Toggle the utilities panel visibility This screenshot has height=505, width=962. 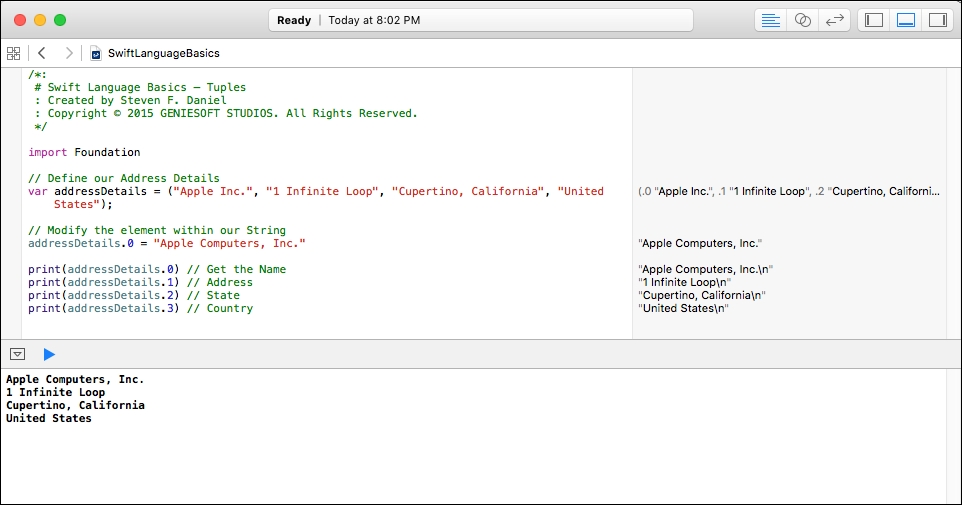coord(937,20)
